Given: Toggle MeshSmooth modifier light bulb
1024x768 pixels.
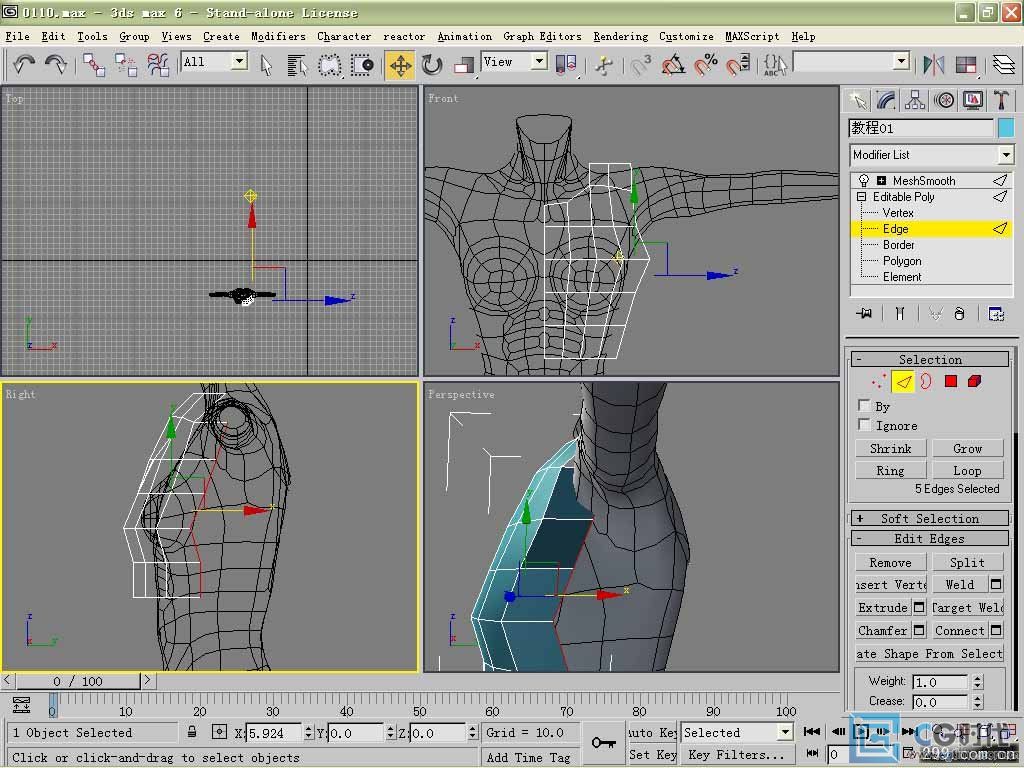Looking at the screenshot, I should [863, 180].
